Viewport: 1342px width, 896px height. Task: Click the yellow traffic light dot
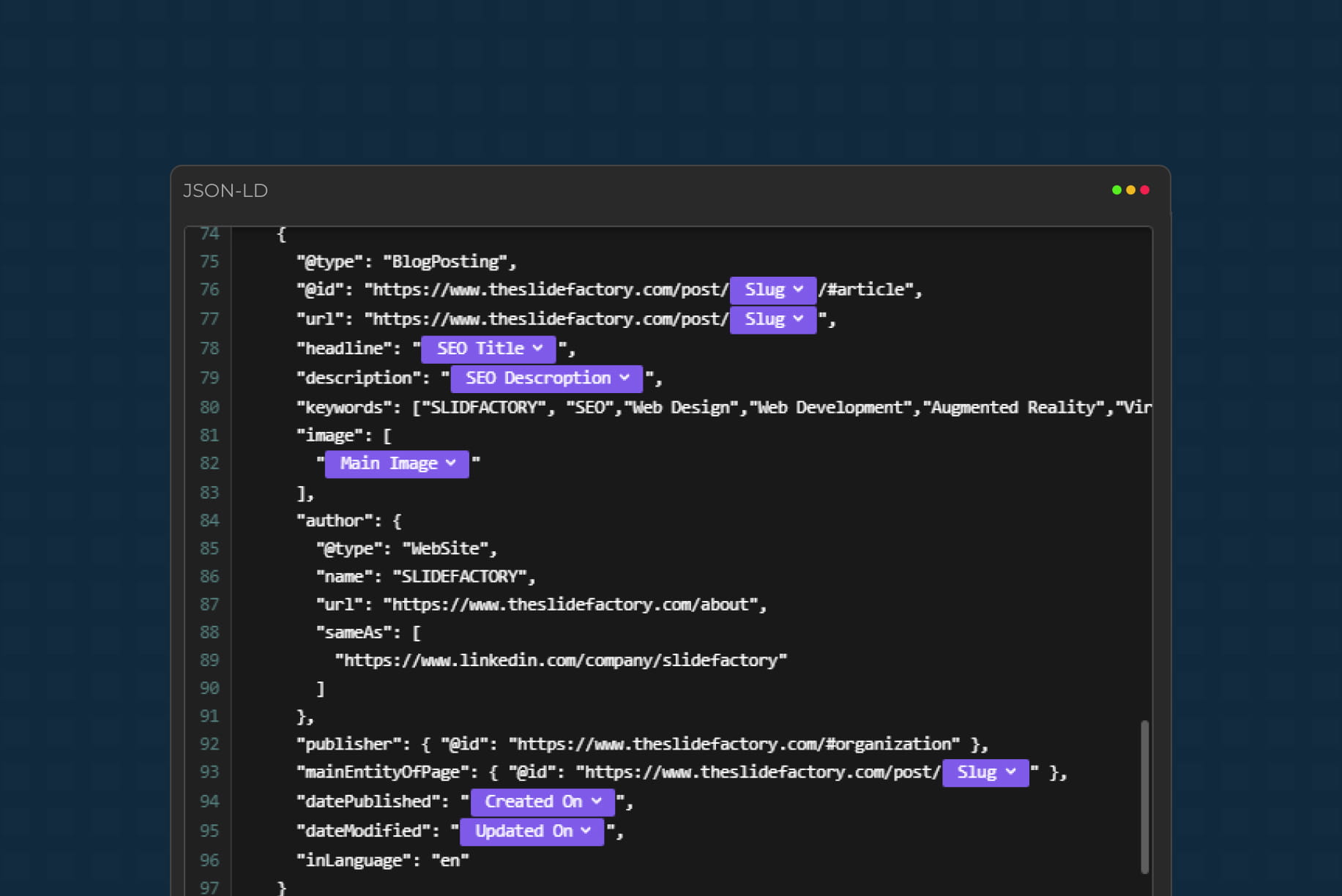tap(1130, 190)
